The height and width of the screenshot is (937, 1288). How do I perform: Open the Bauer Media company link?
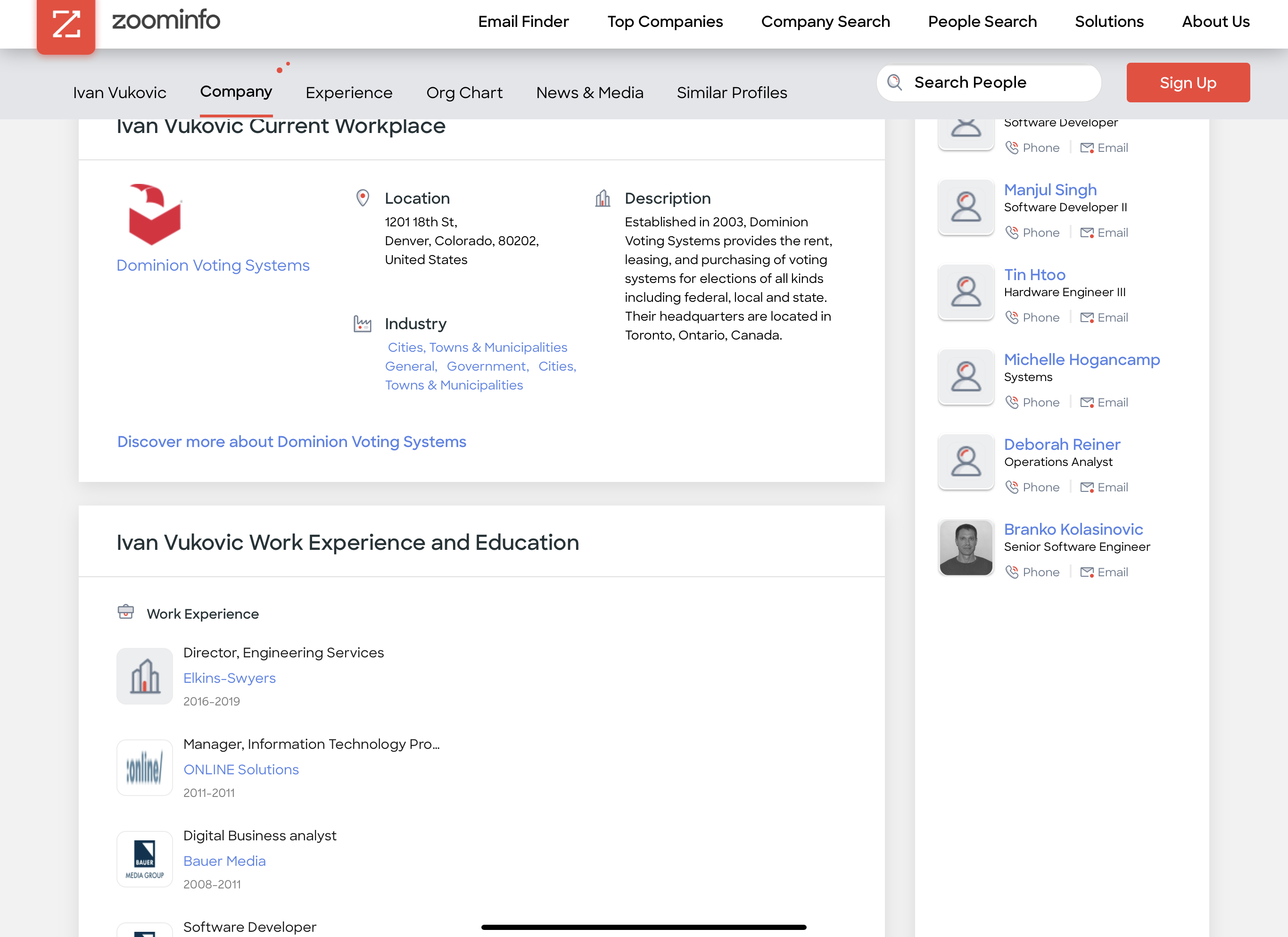click(x=224, y=861)
